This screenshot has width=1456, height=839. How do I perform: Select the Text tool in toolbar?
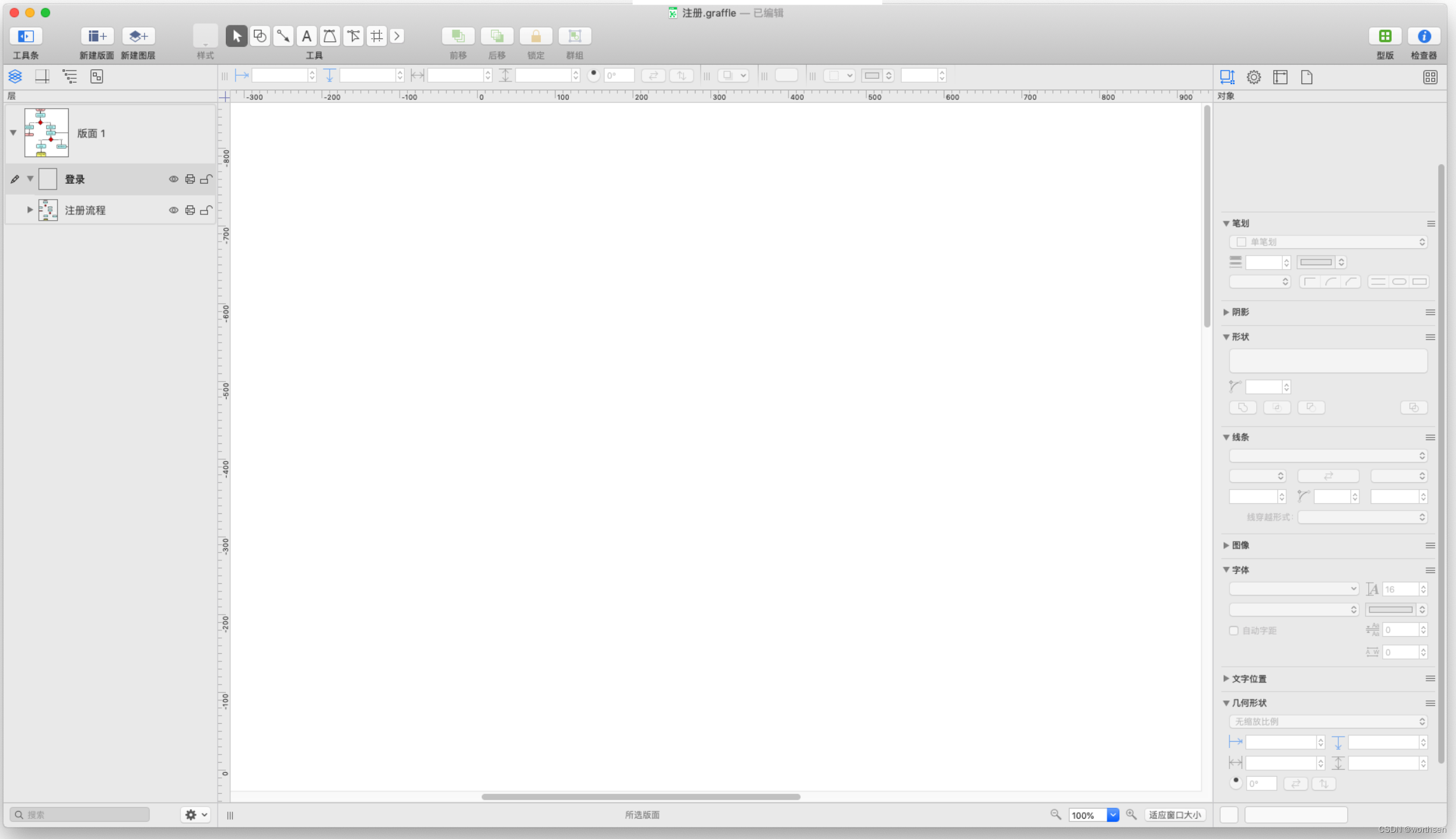coord(306,36)
